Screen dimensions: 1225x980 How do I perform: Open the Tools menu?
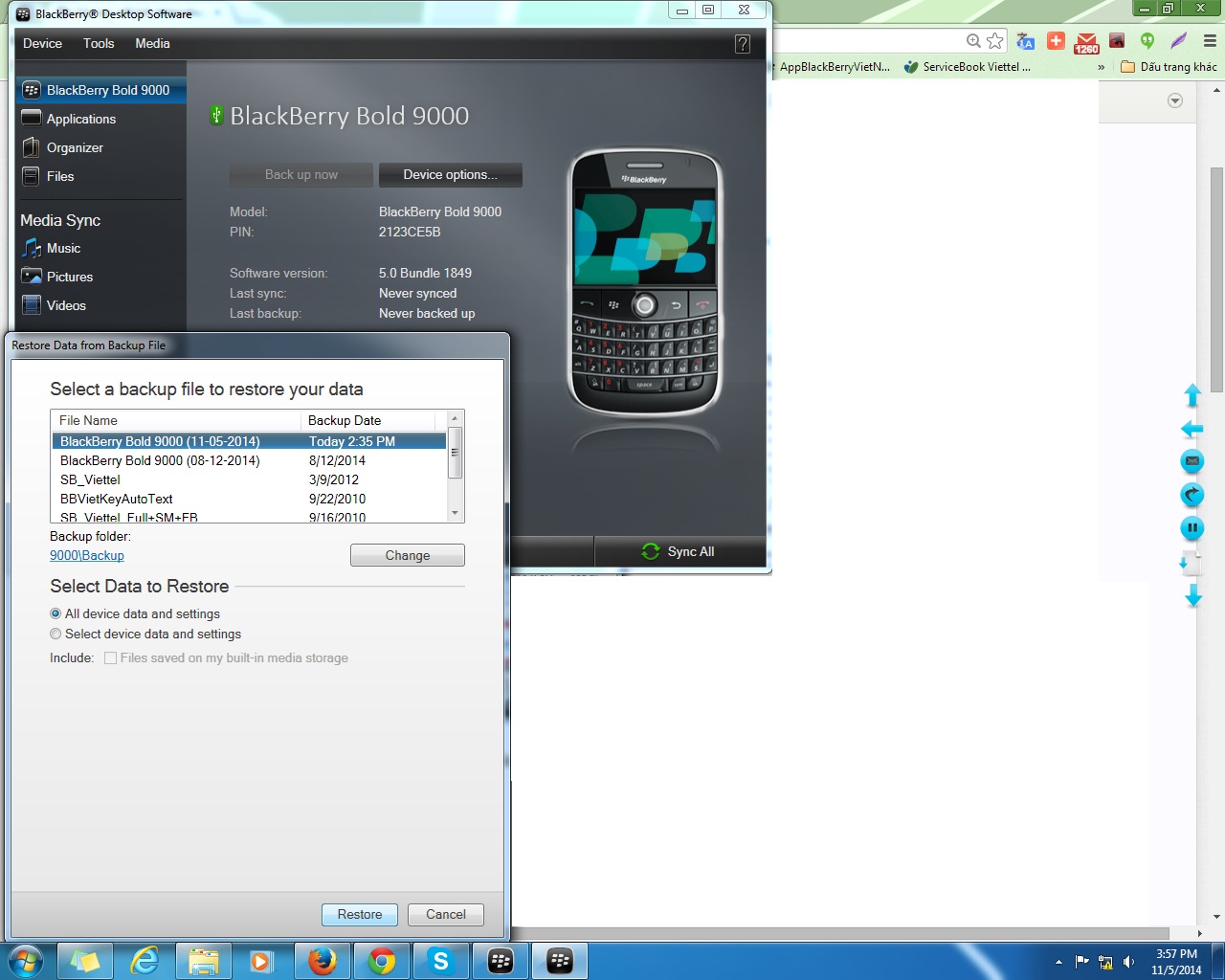click(x=99, y=44)
